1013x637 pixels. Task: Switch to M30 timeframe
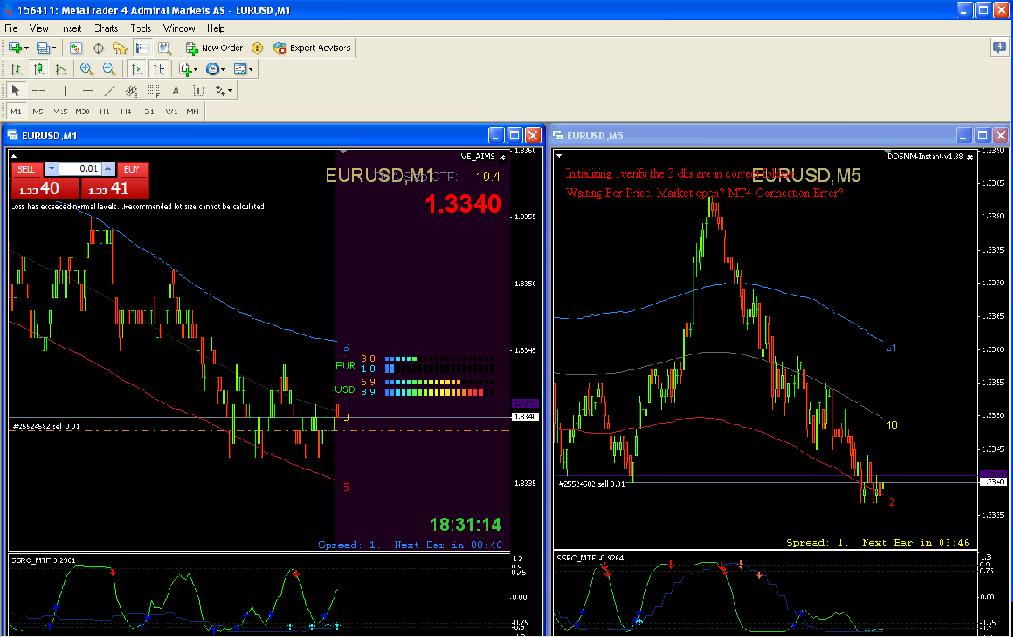click(82, 111)
